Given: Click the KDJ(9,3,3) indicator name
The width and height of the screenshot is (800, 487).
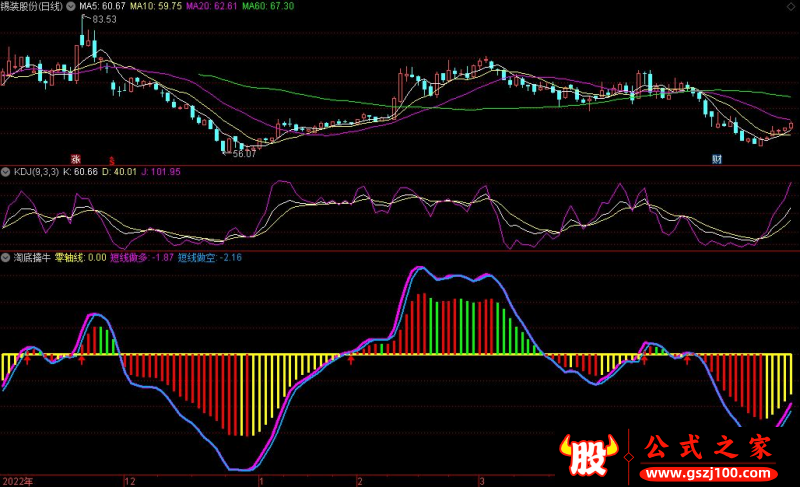Looking at the screenshot, I should pyautogui.click(x=36, y=172).
